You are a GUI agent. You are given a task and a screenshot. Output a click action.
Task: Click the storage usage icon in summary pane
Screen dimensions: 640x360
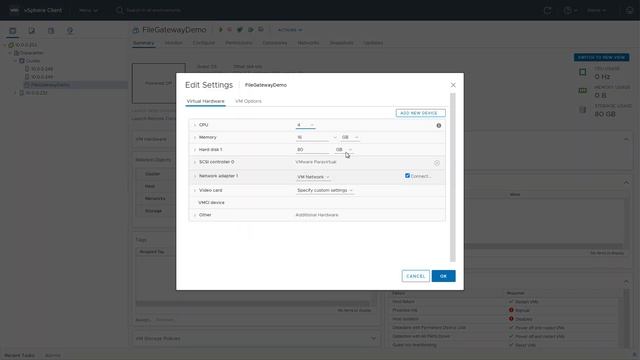[x=583, y=110]
